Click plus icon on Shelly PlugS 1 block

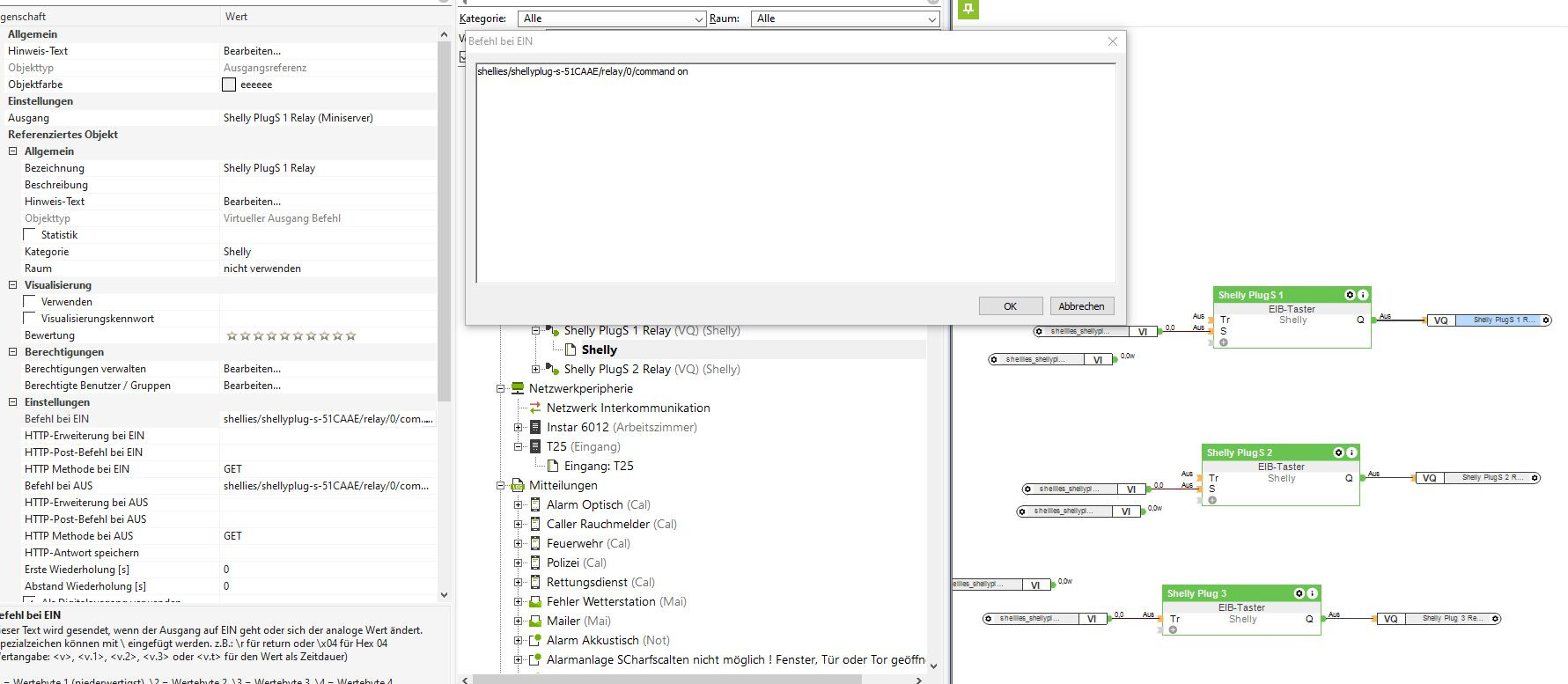[x=1223, y=342]
